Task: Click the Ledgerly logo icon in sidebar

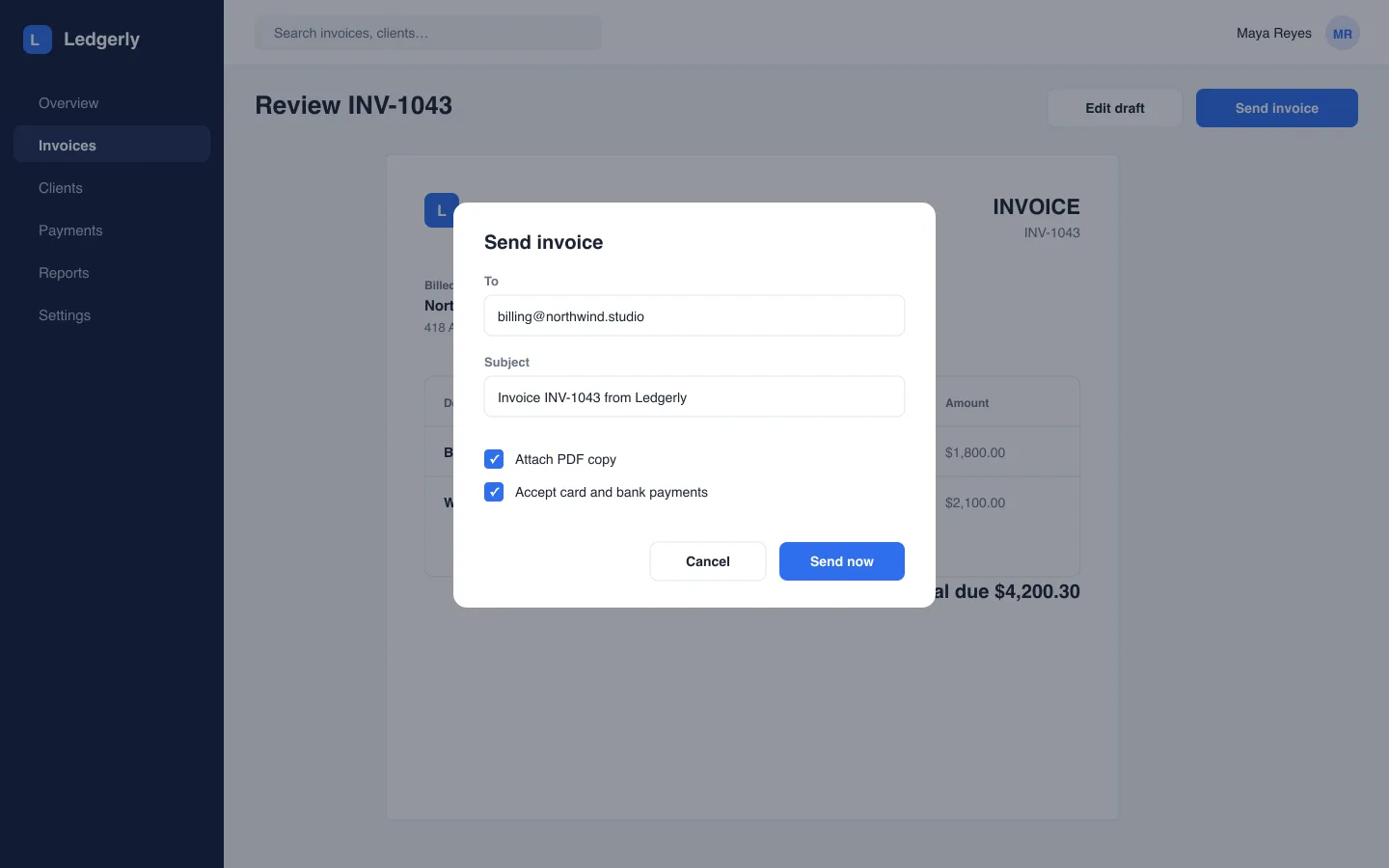Action: [x=37, y=40]
